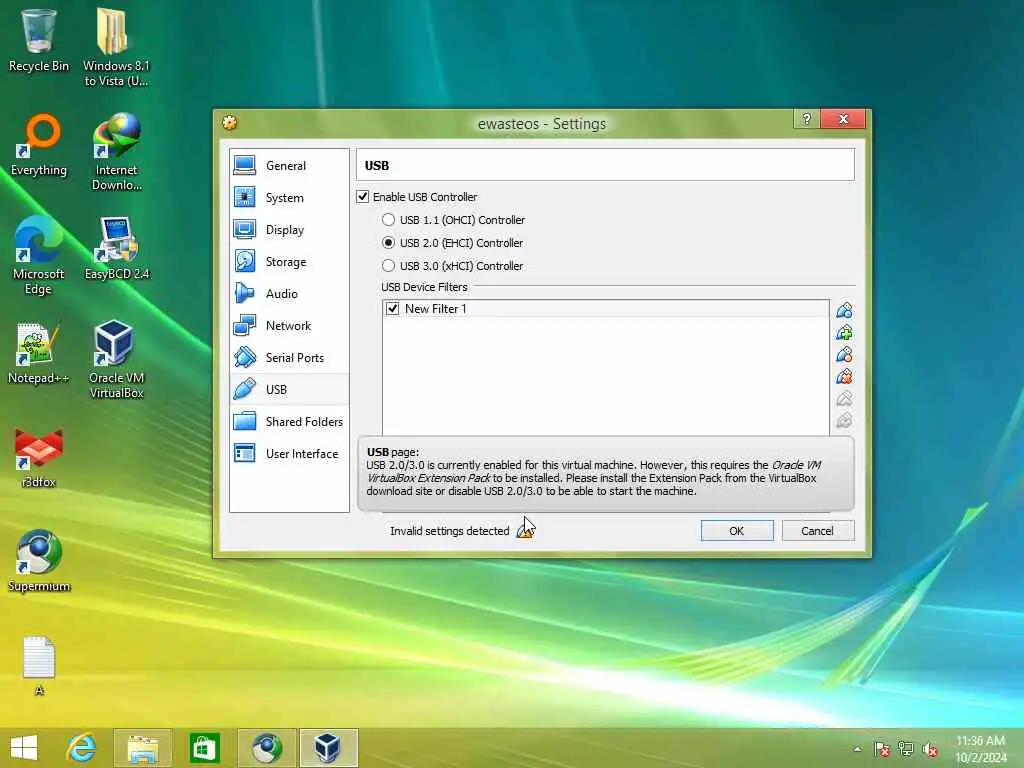The height and width of the screenshot is (768, 1024).
Task: Open File Explorer from taskbar
Action: pos(142,748)
